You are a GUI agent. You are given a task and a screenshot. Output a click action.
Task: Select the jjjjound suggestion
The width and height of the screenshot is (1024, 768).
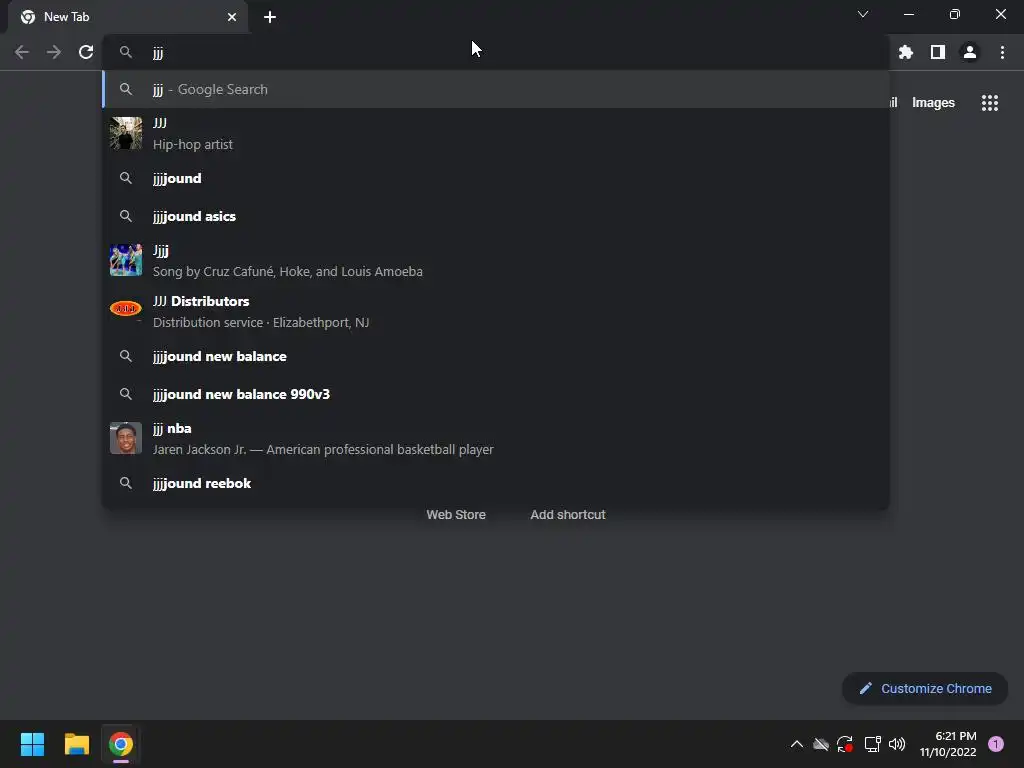[x=496, y=178]
